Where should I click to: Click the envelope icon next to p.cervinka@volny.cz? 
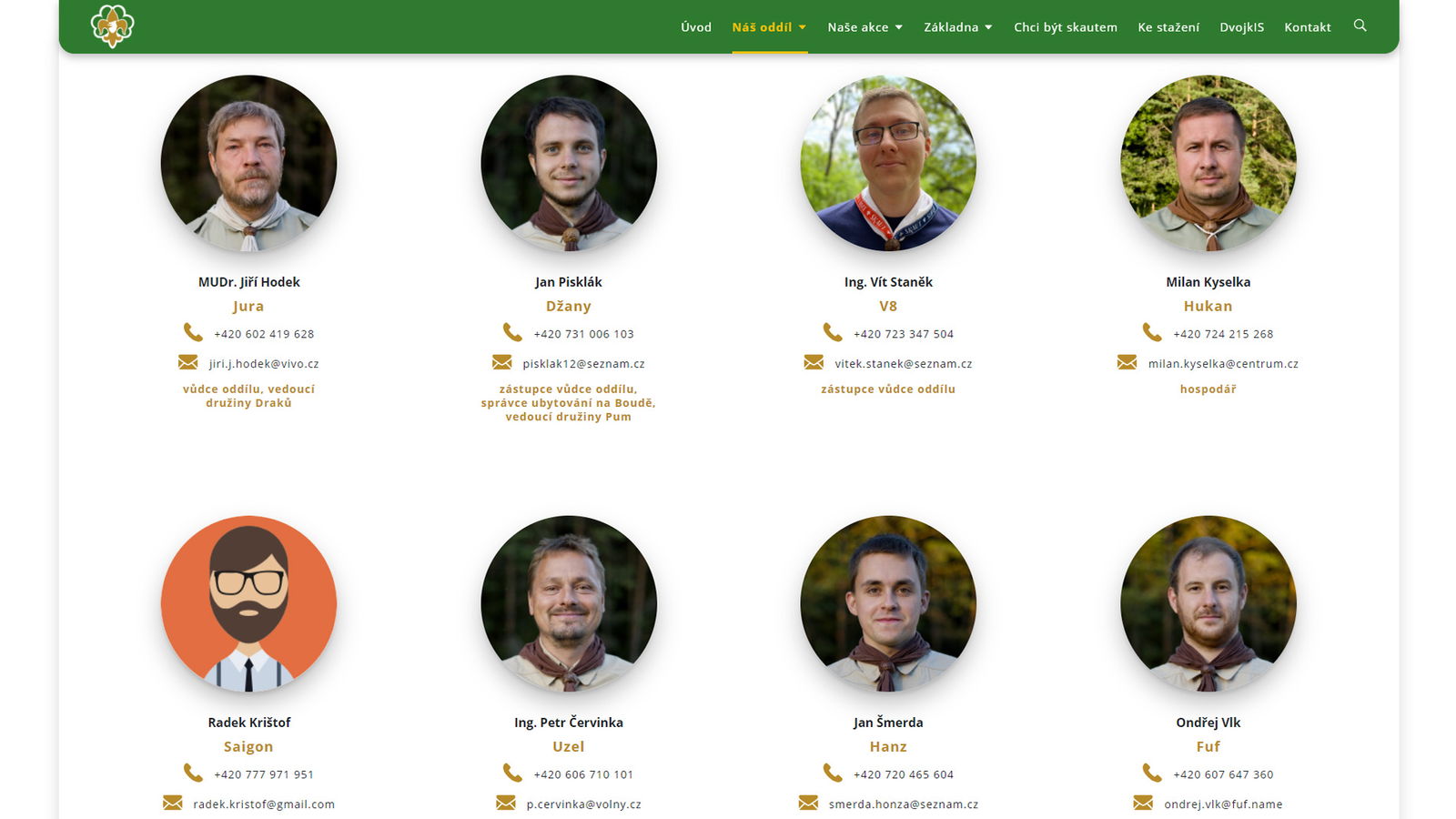coord(506,803)
